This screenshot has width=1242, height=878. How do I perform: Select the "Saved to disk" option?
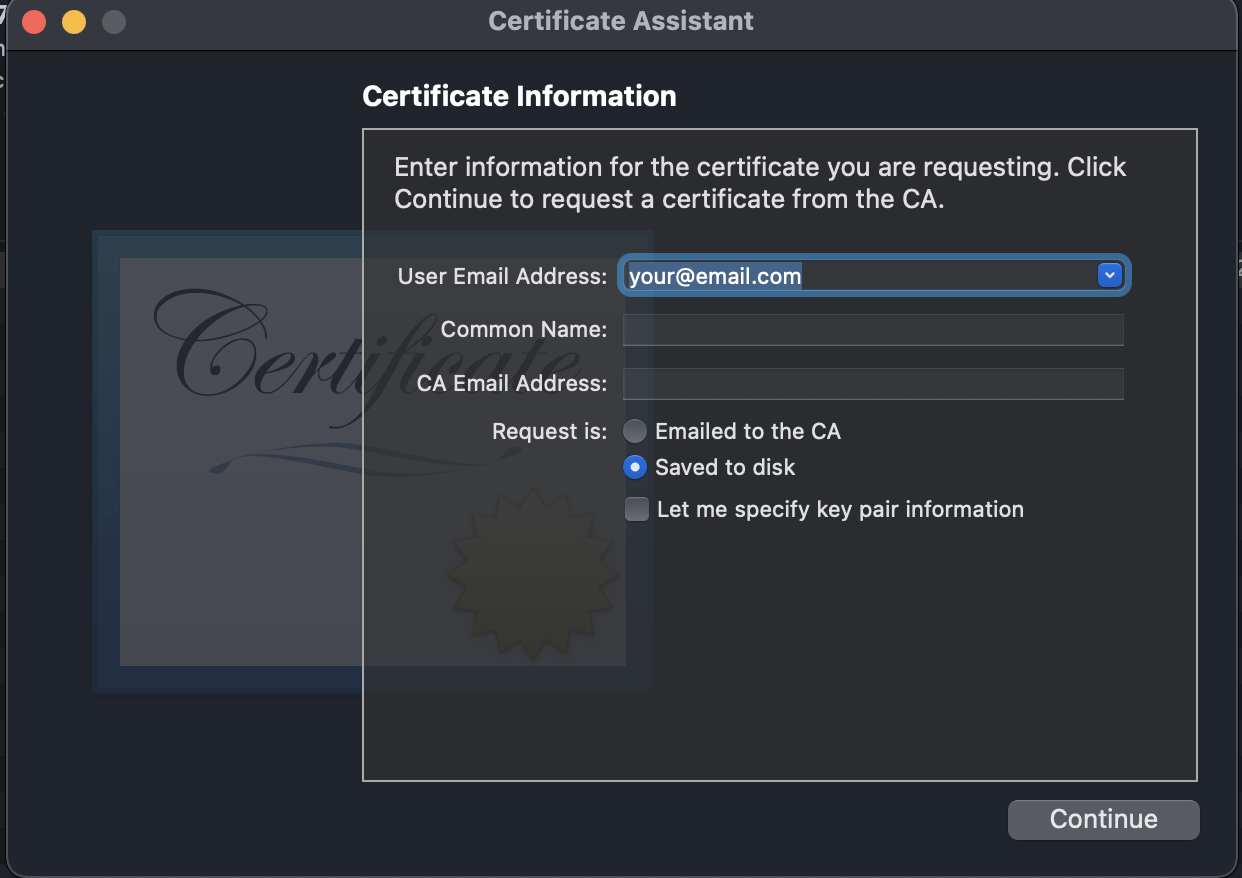[635, 467]
